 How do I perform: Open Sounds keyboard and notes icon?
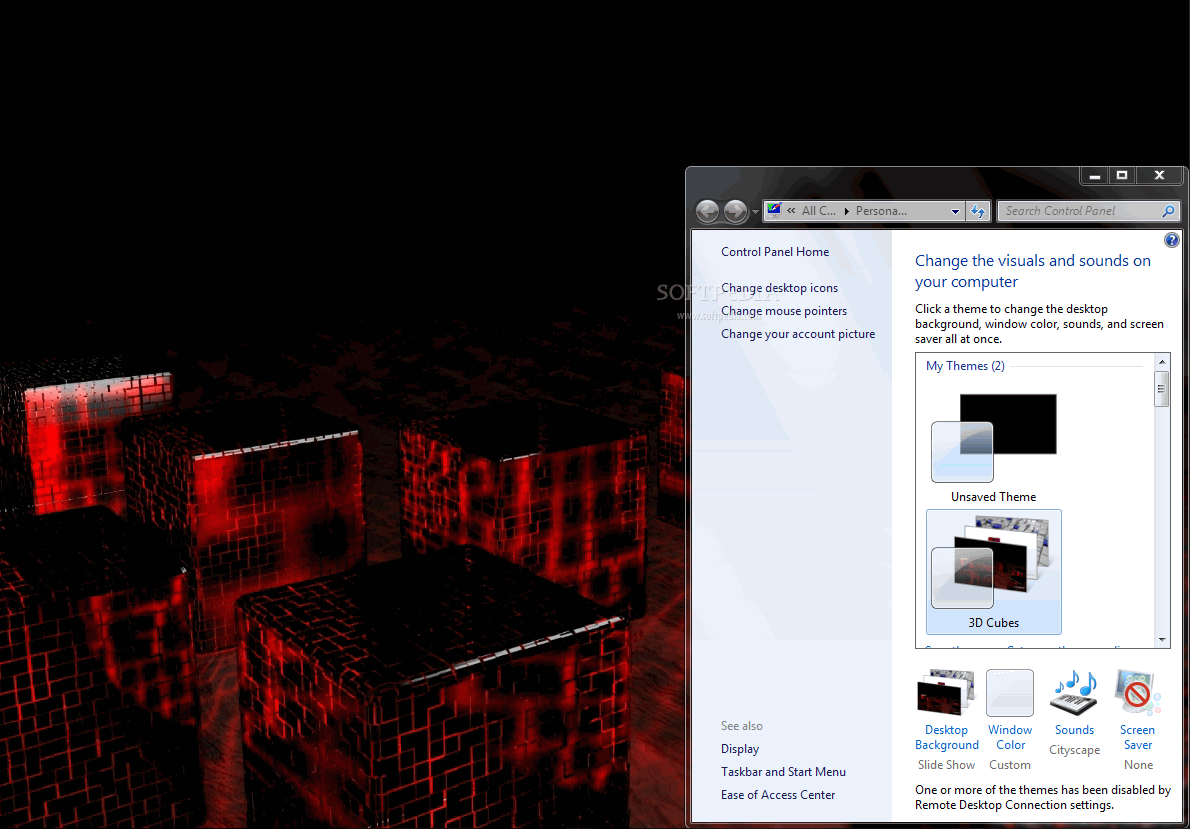pos(1074,692)
